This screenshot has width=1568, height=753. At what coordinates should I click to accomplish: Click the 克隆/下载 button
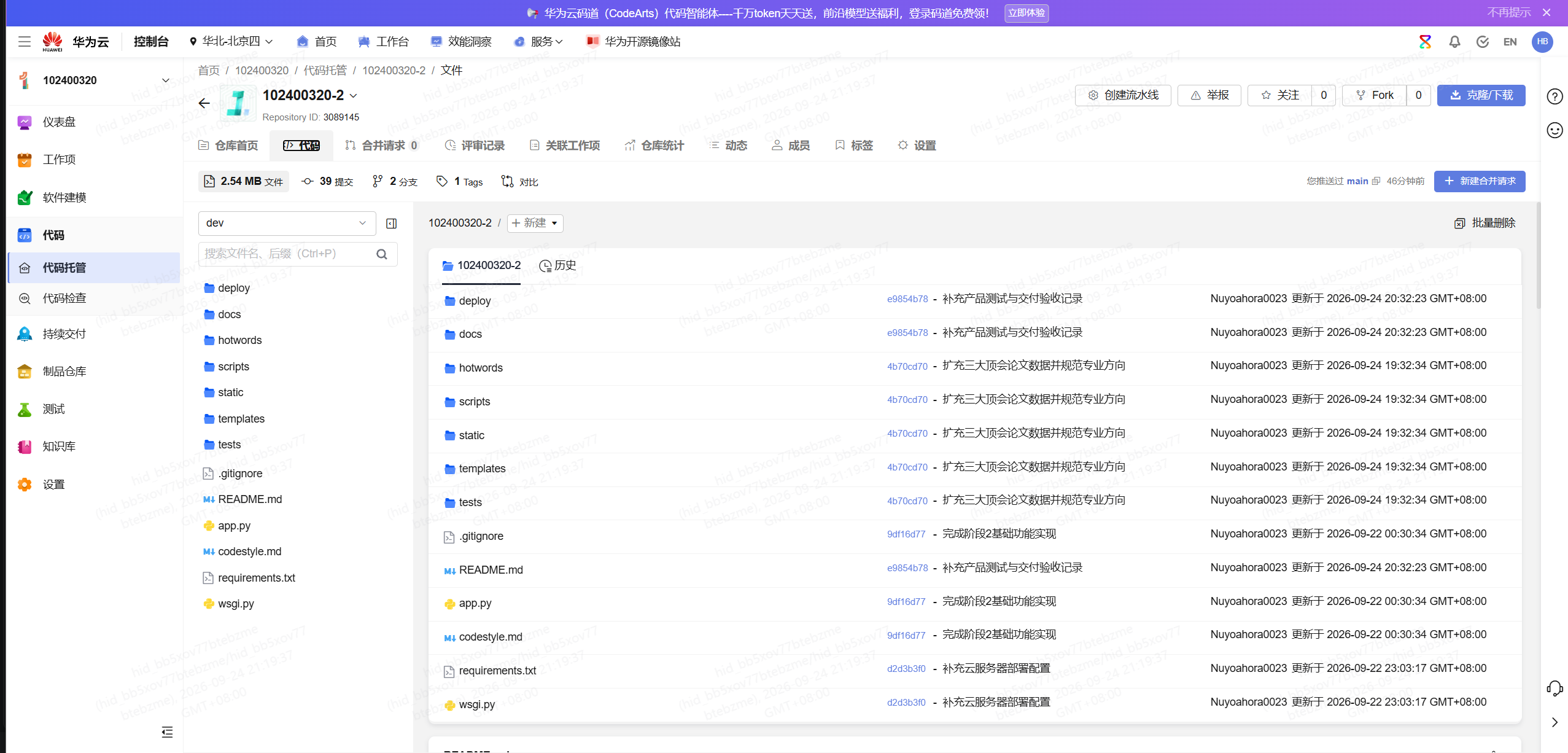coord(1481,95)
